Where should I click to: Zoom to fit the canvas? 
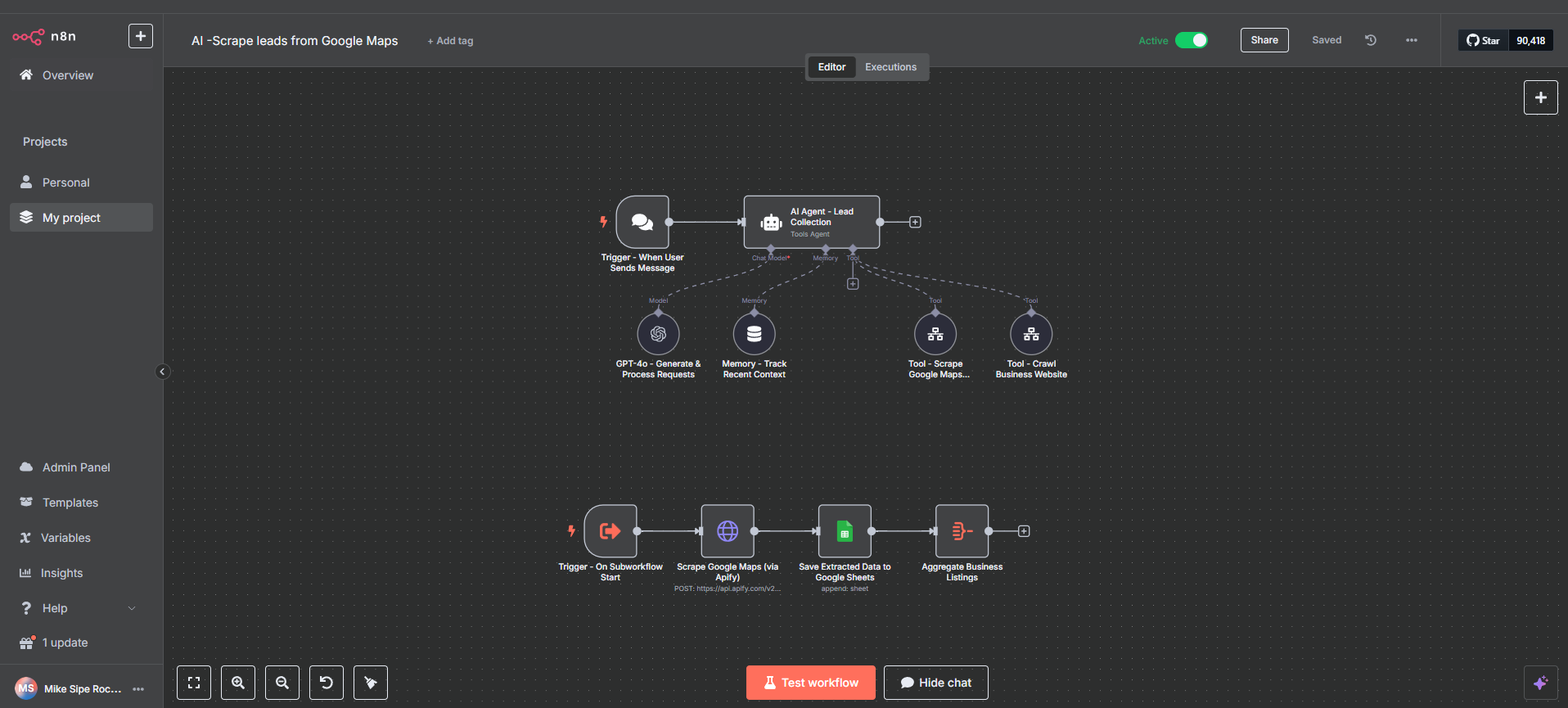coord(194,683)
